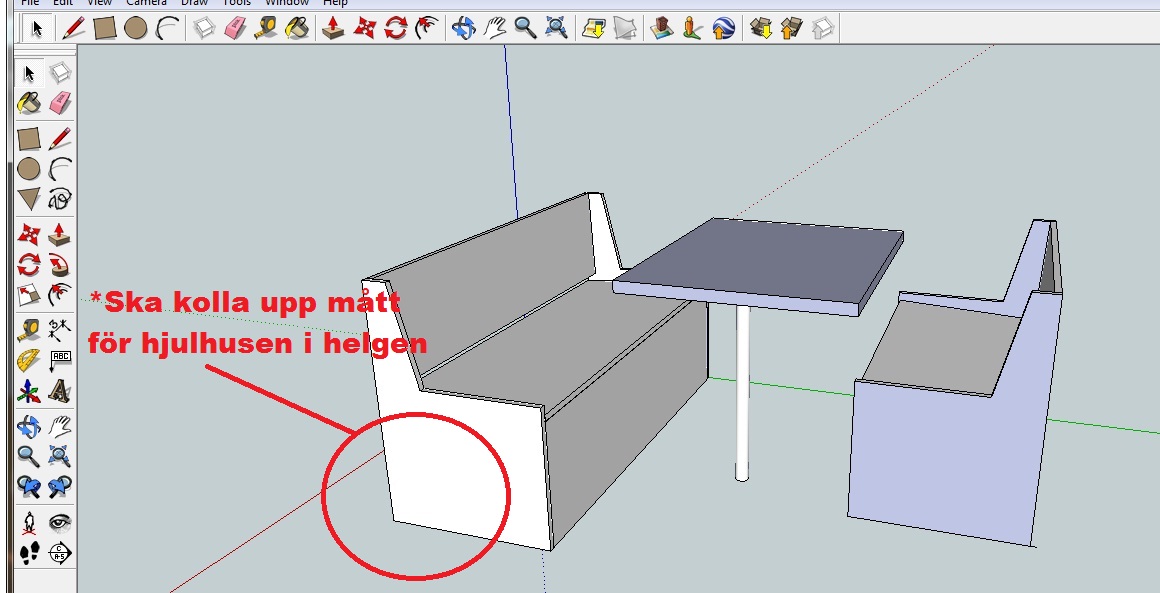
Task: Click the Text label tool (ABC)
Action: [x=61, y=360]
